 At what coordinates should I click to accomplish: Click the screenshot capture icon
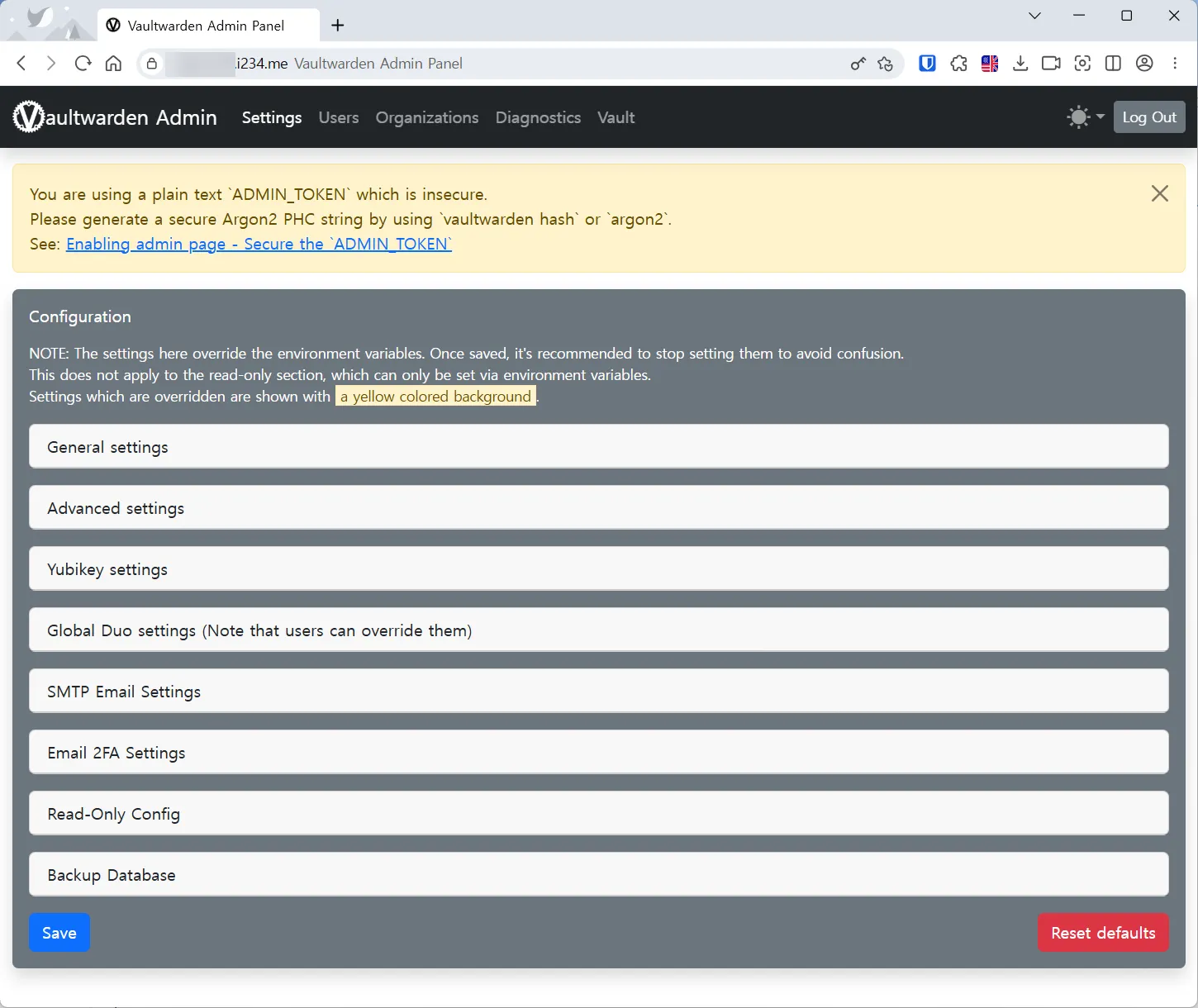click(1082, 64)
